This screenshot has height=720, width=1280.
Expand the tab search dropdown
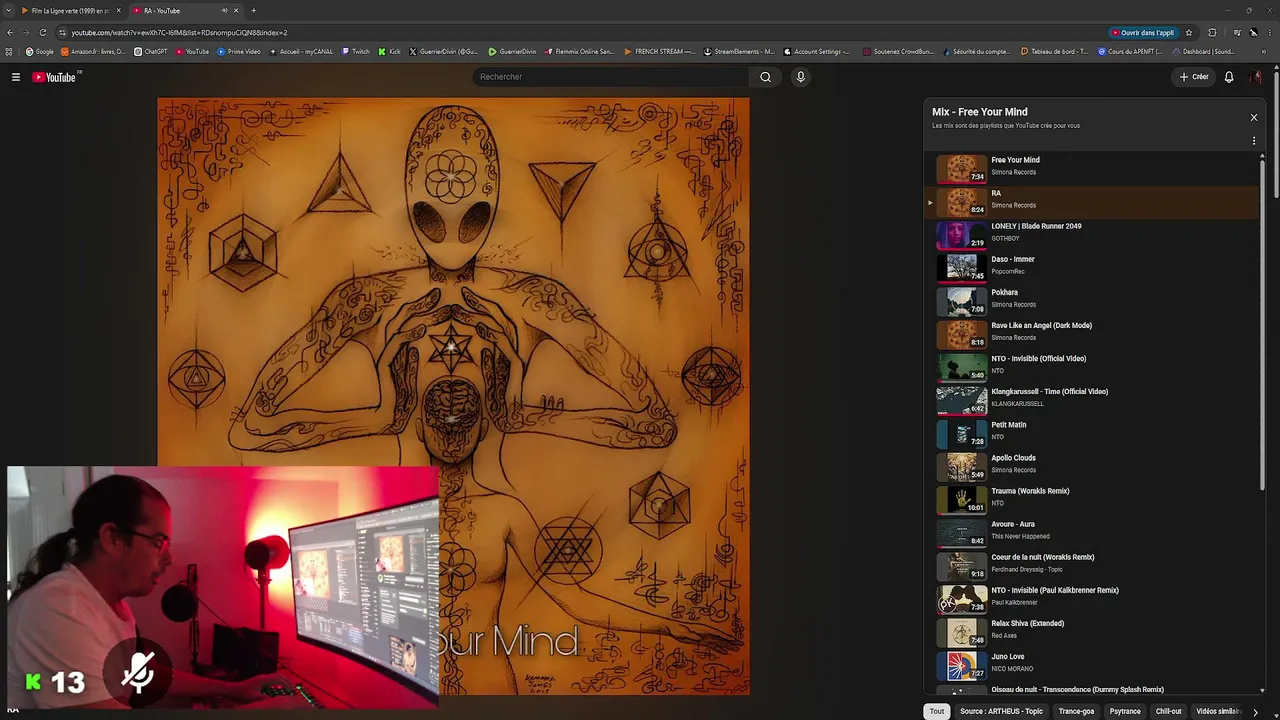9,11
